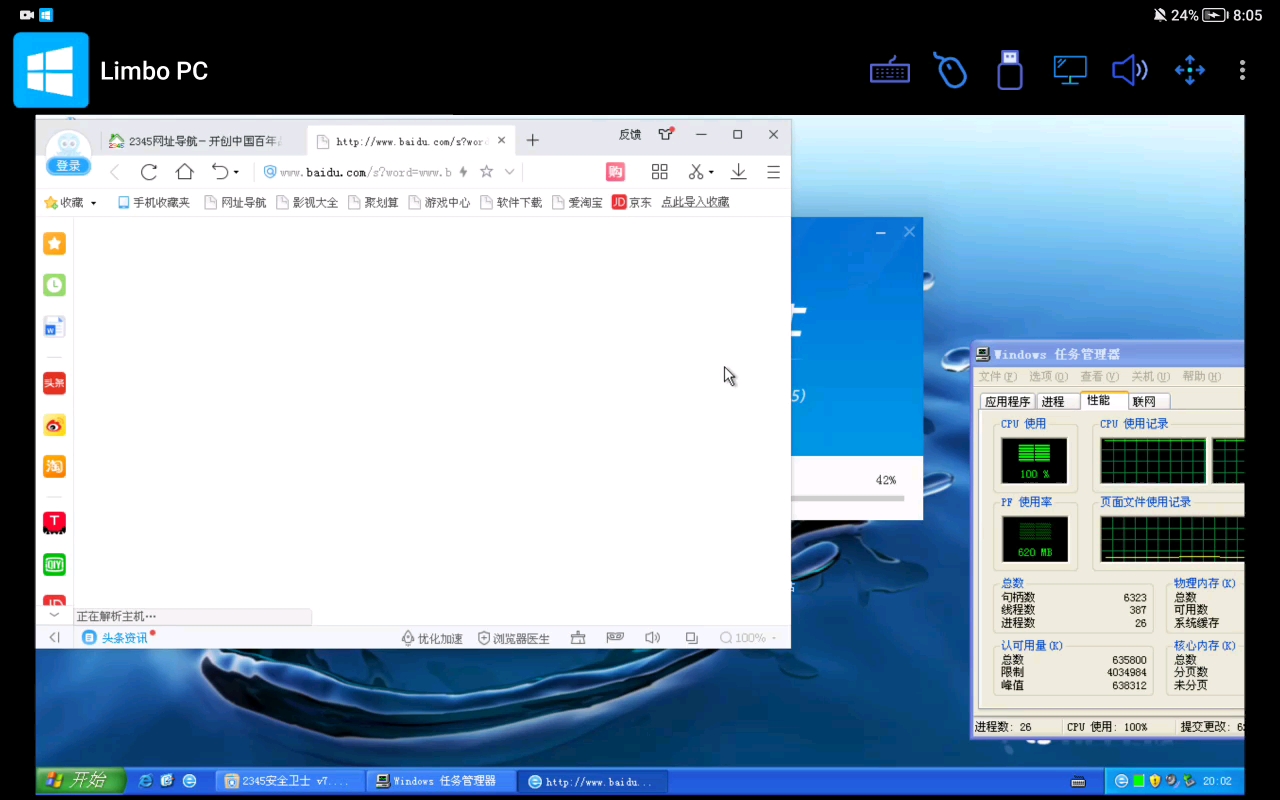
Task: Click the browser back arrow
Action: pos(114,172)
